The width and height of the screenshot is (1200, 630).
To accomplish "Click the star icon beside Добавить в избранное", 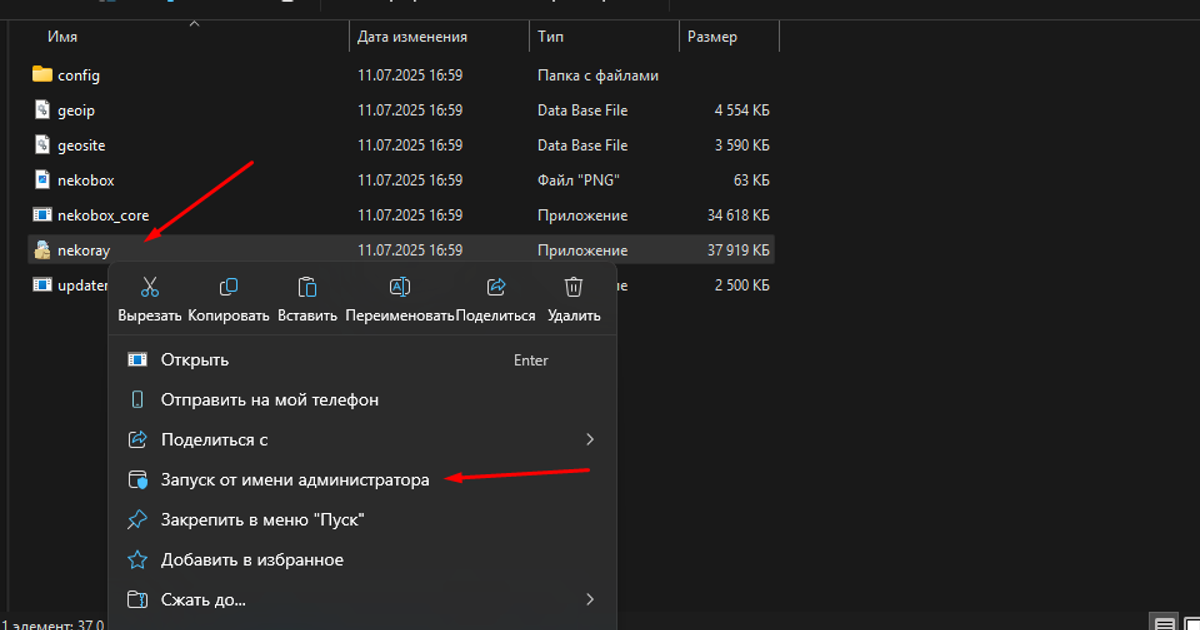I will pyautogui.click(x=138, y=560).
